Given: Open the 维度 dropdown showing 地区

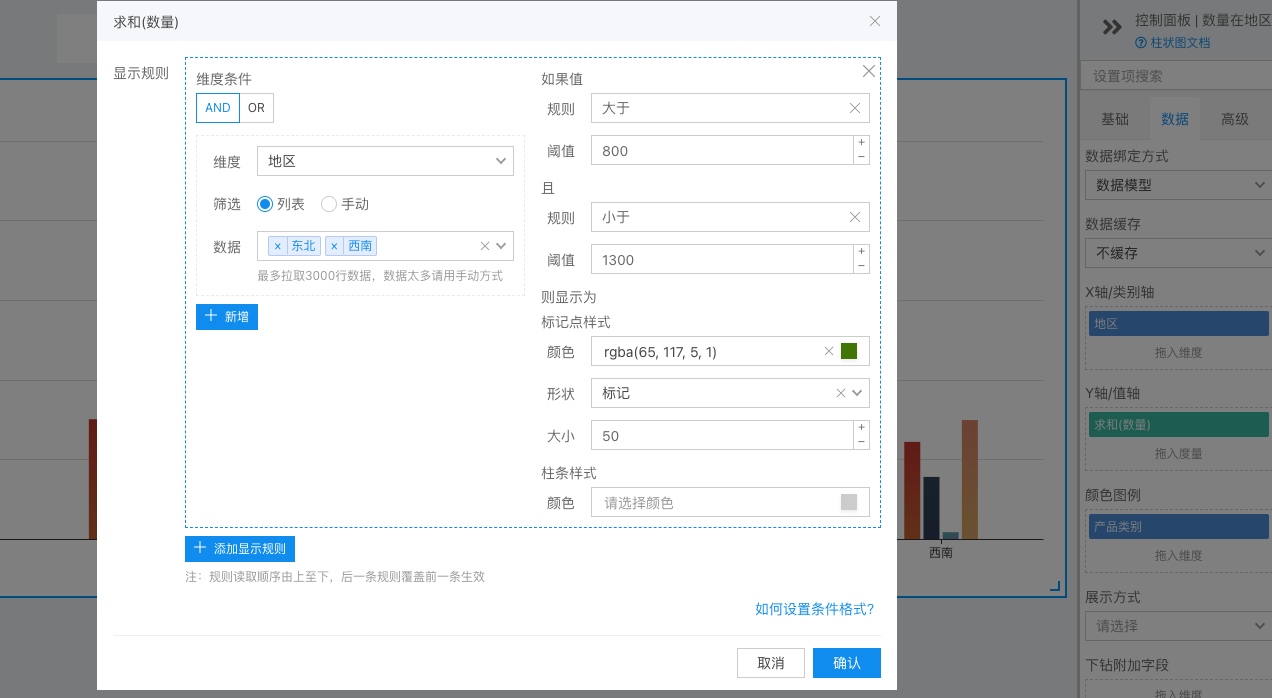Looking at the screenshot, I should (x=385, y=161).
